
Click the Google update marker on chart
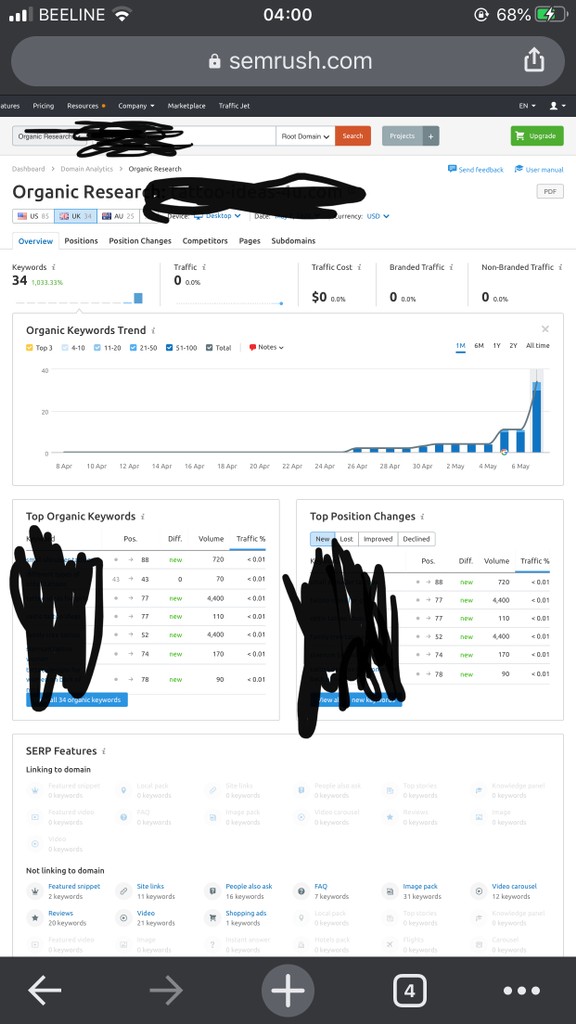point(504,452)
